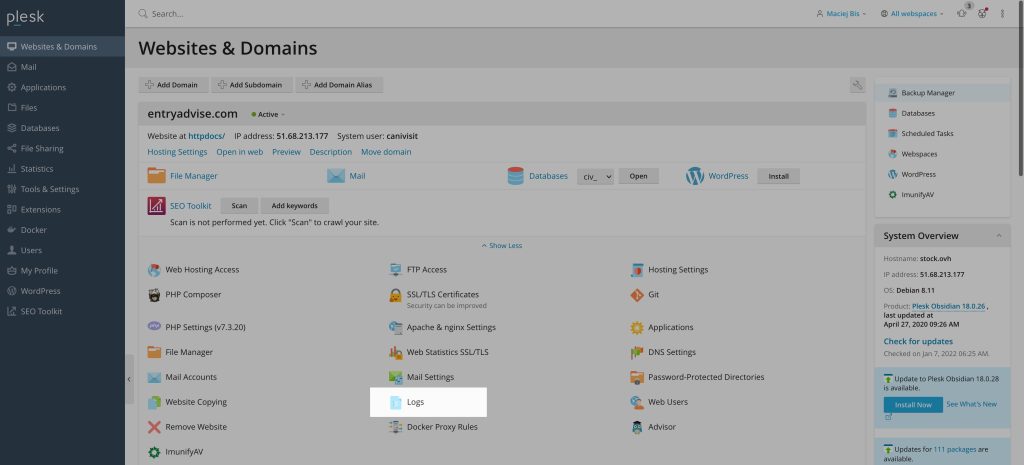Click the SSL/TLS Certificates padlock icon

tap(395, 295)
